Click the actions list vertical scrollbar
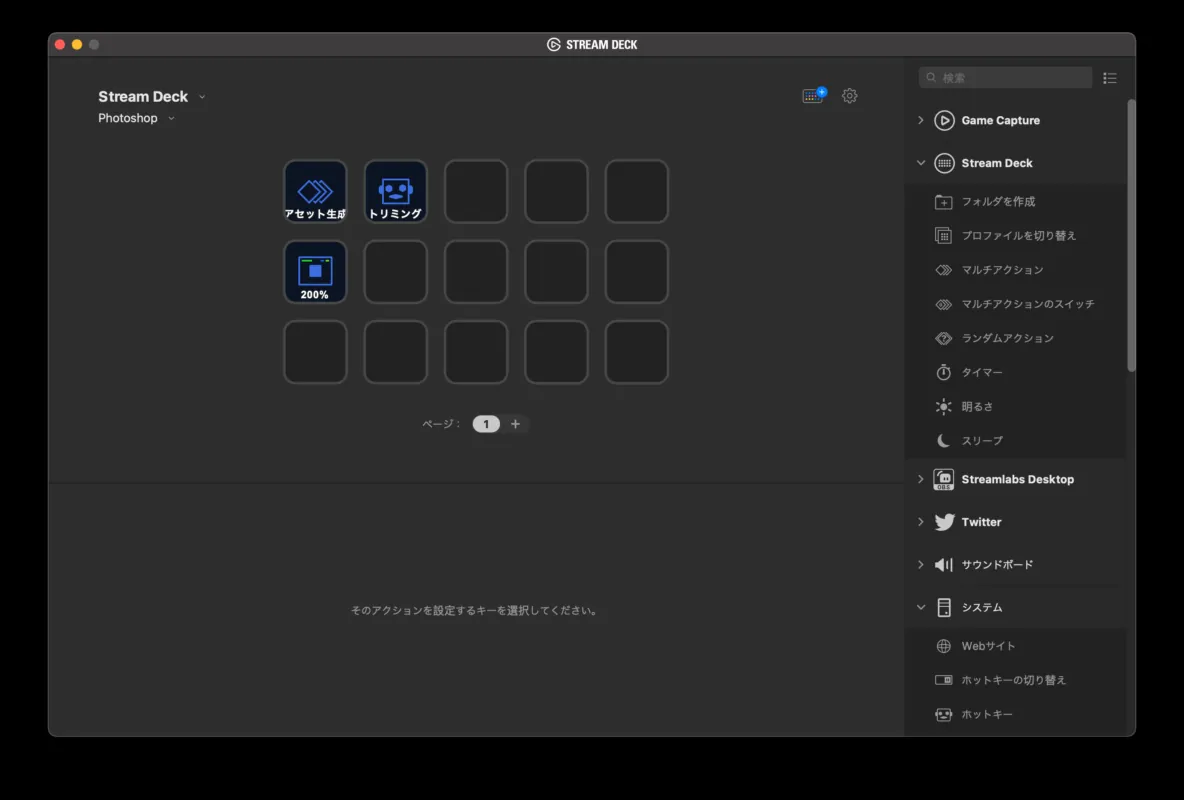 pyautogui.click(x=1131, y=235)
